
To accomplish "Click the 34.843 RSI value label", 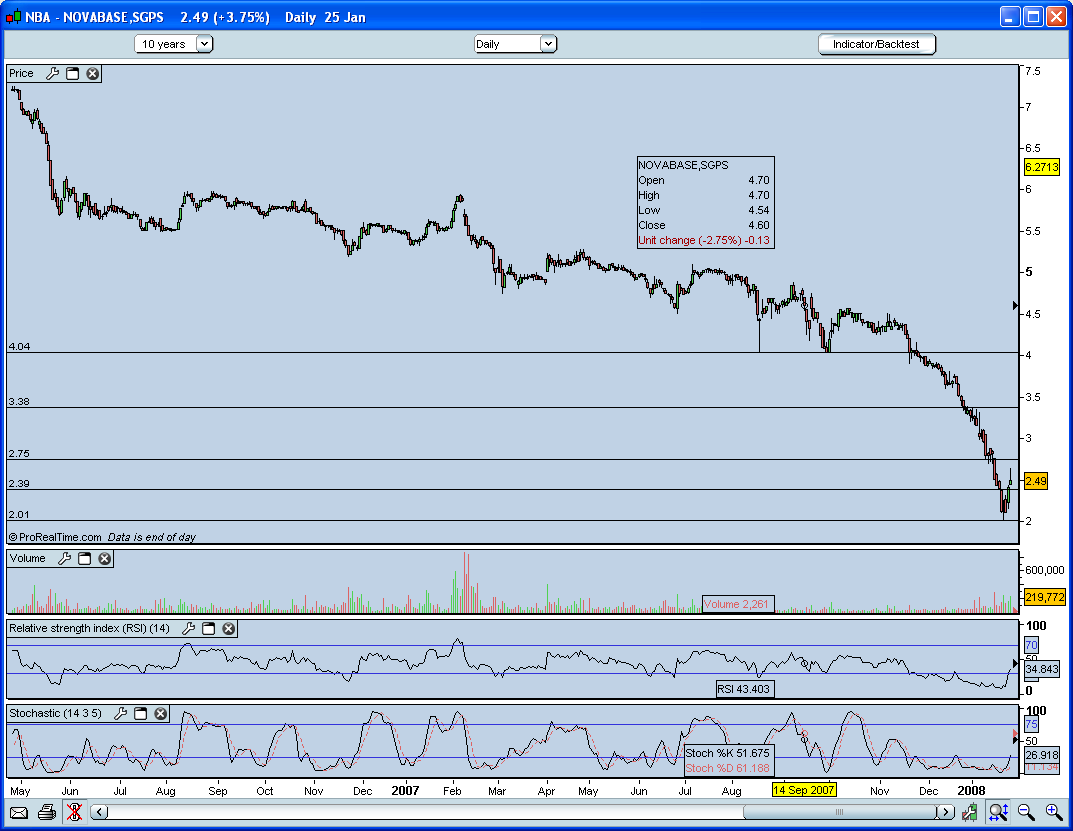I will pos(1042,669).
